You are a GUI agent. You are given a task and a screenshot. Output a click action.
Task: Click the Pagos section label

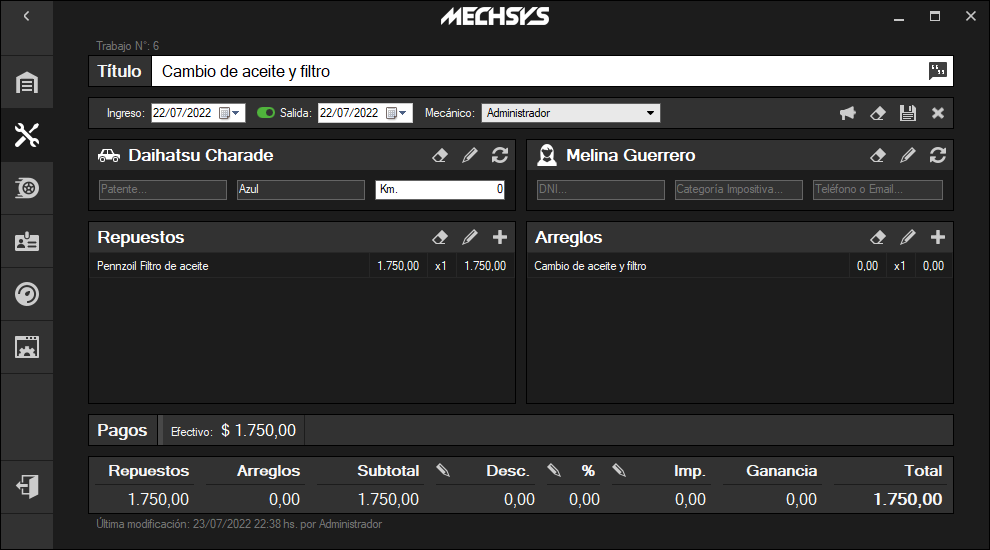pyautogui.click(x=123, y=431)
